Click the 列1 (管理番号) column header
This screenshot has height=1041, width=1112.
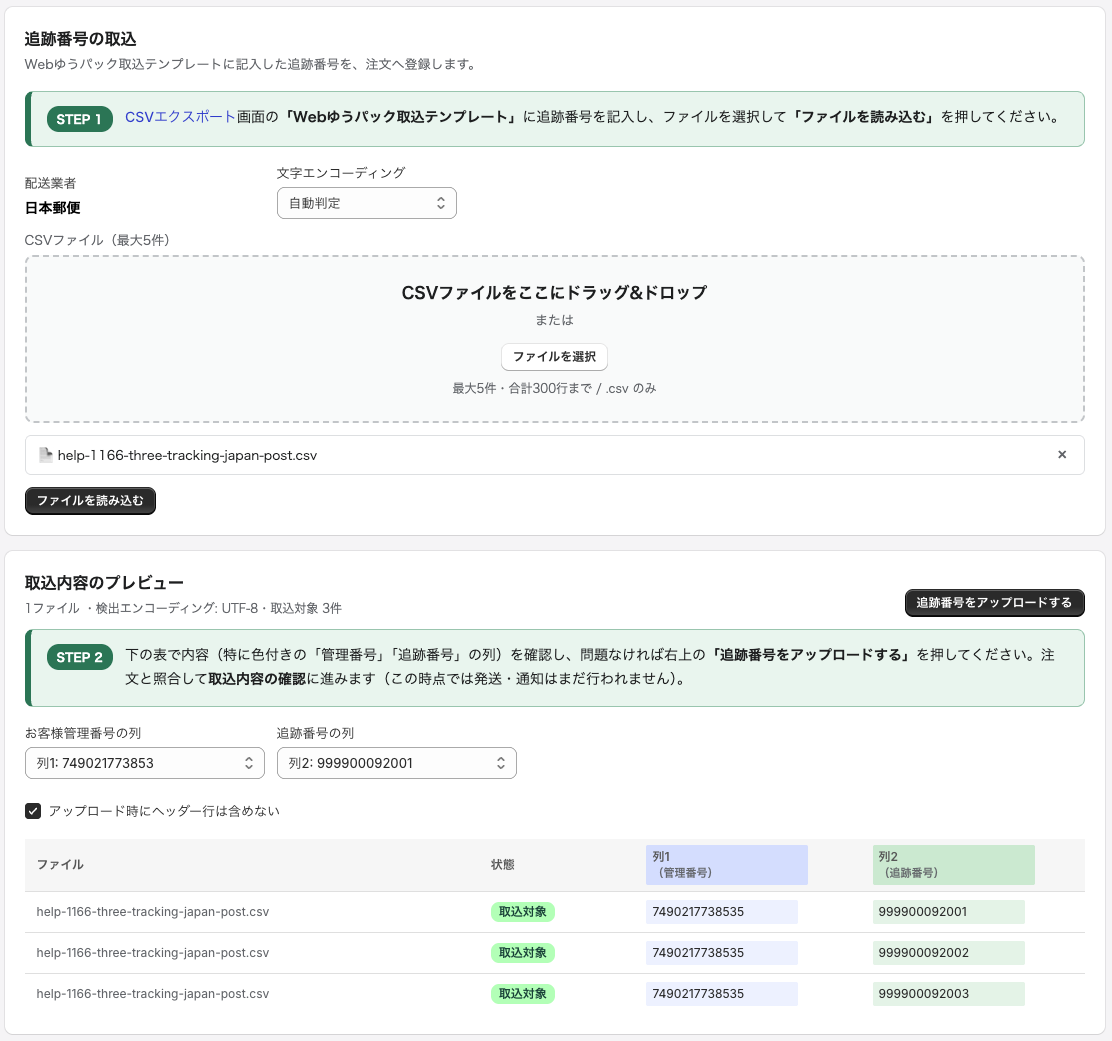pyautogui.click(x=726, y=864)
